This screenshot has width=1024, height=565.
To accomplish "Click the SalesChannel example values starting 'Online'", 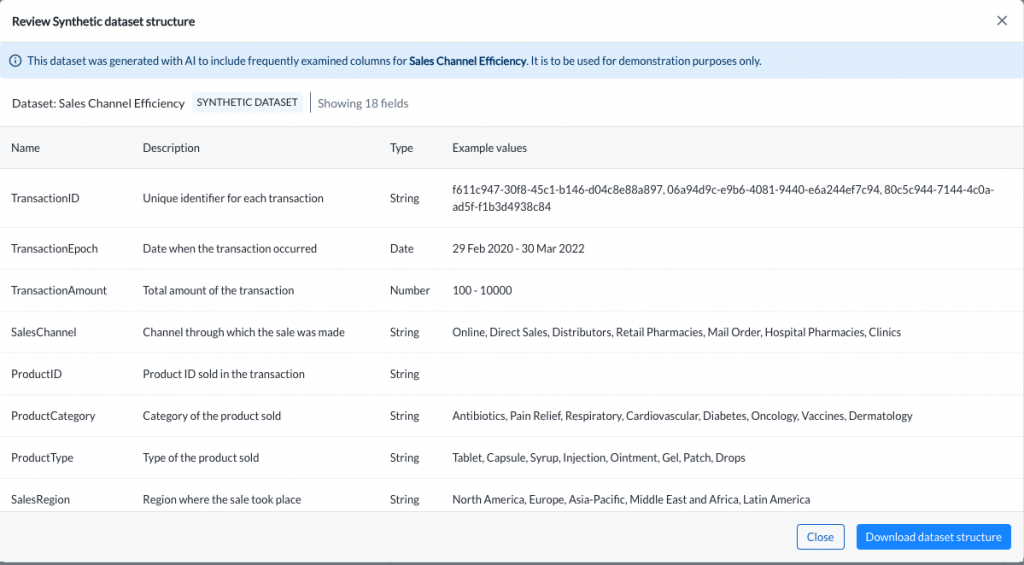I will tap(676, 332).
